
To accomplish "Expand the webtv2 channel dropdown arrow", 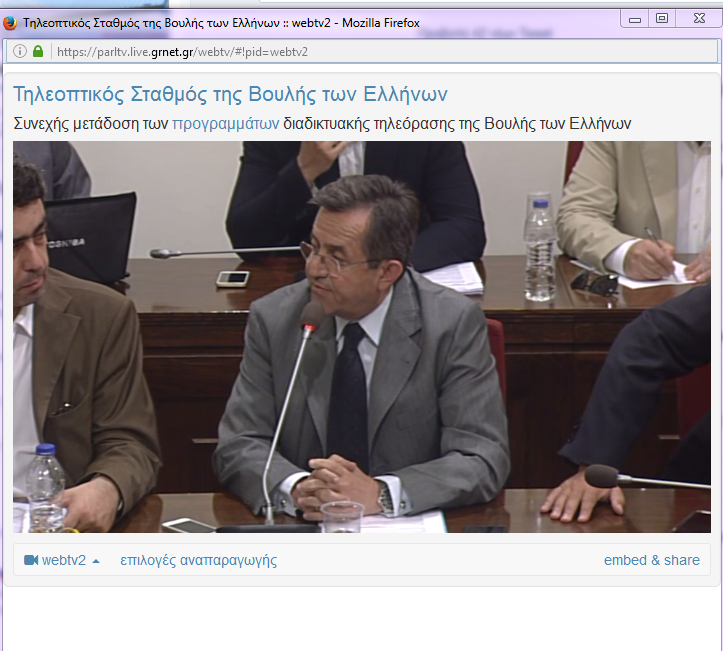I will click(x=96, y=561).
